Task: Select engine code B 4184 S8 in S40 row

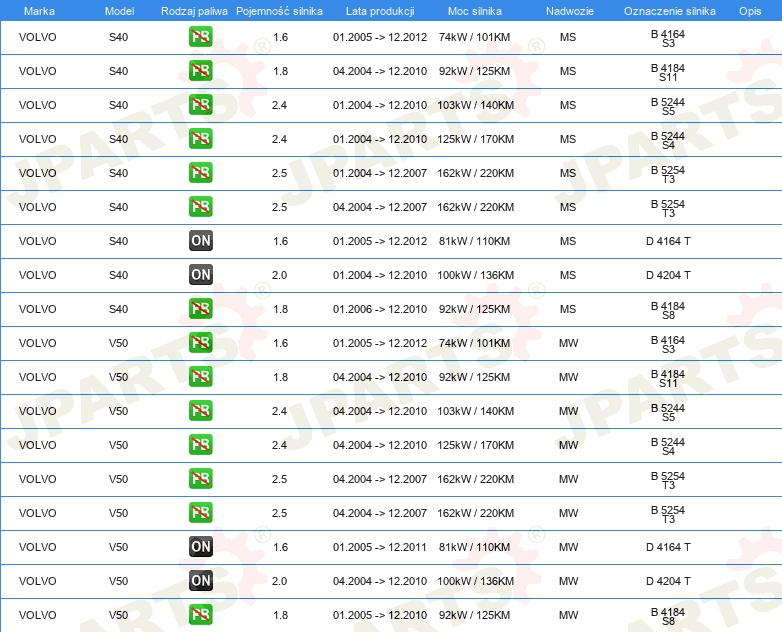Action: coord(668,310)
